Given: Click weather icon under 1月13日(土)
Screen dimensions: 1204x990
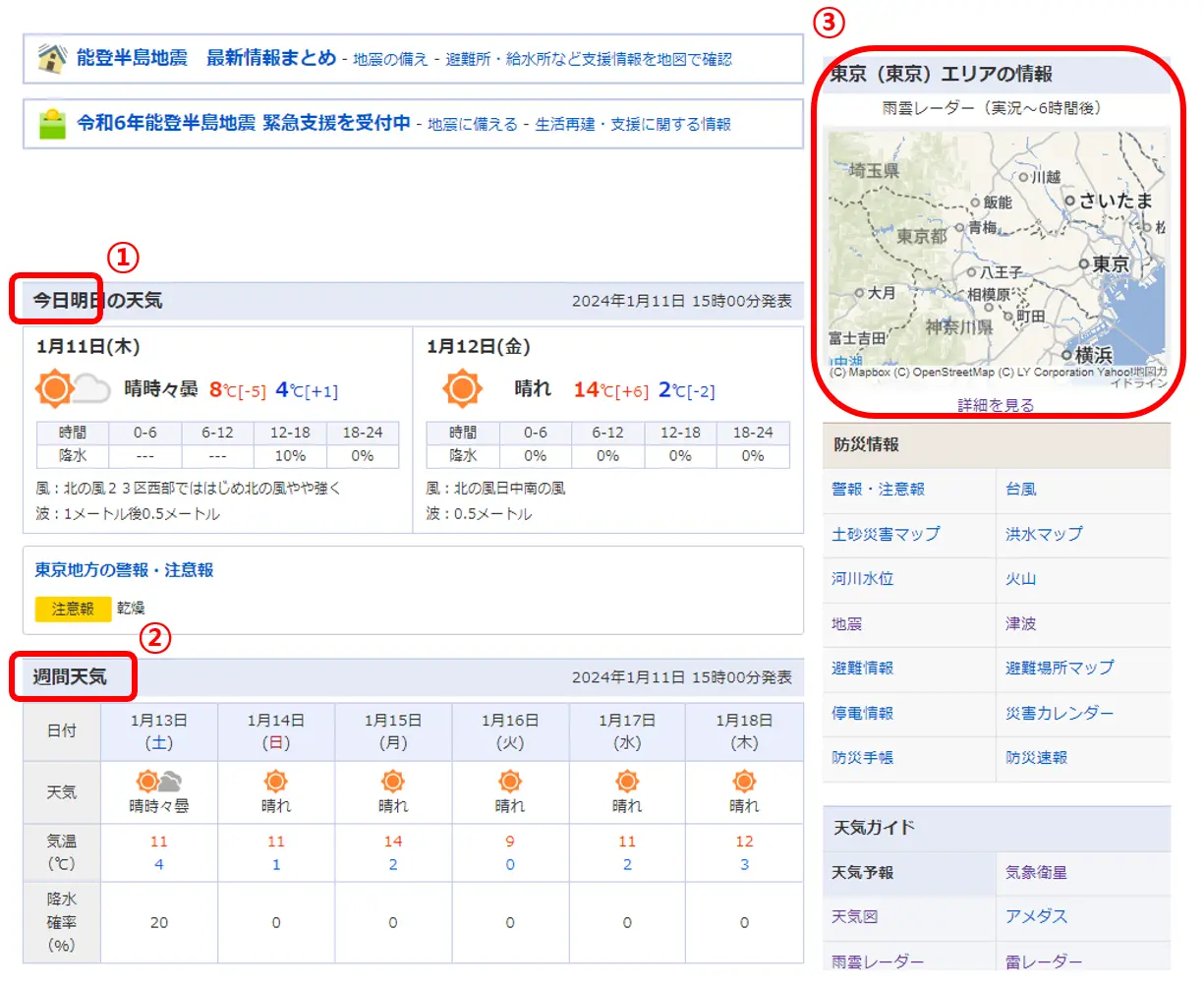Looking at the screenshot, I should 159,782.
